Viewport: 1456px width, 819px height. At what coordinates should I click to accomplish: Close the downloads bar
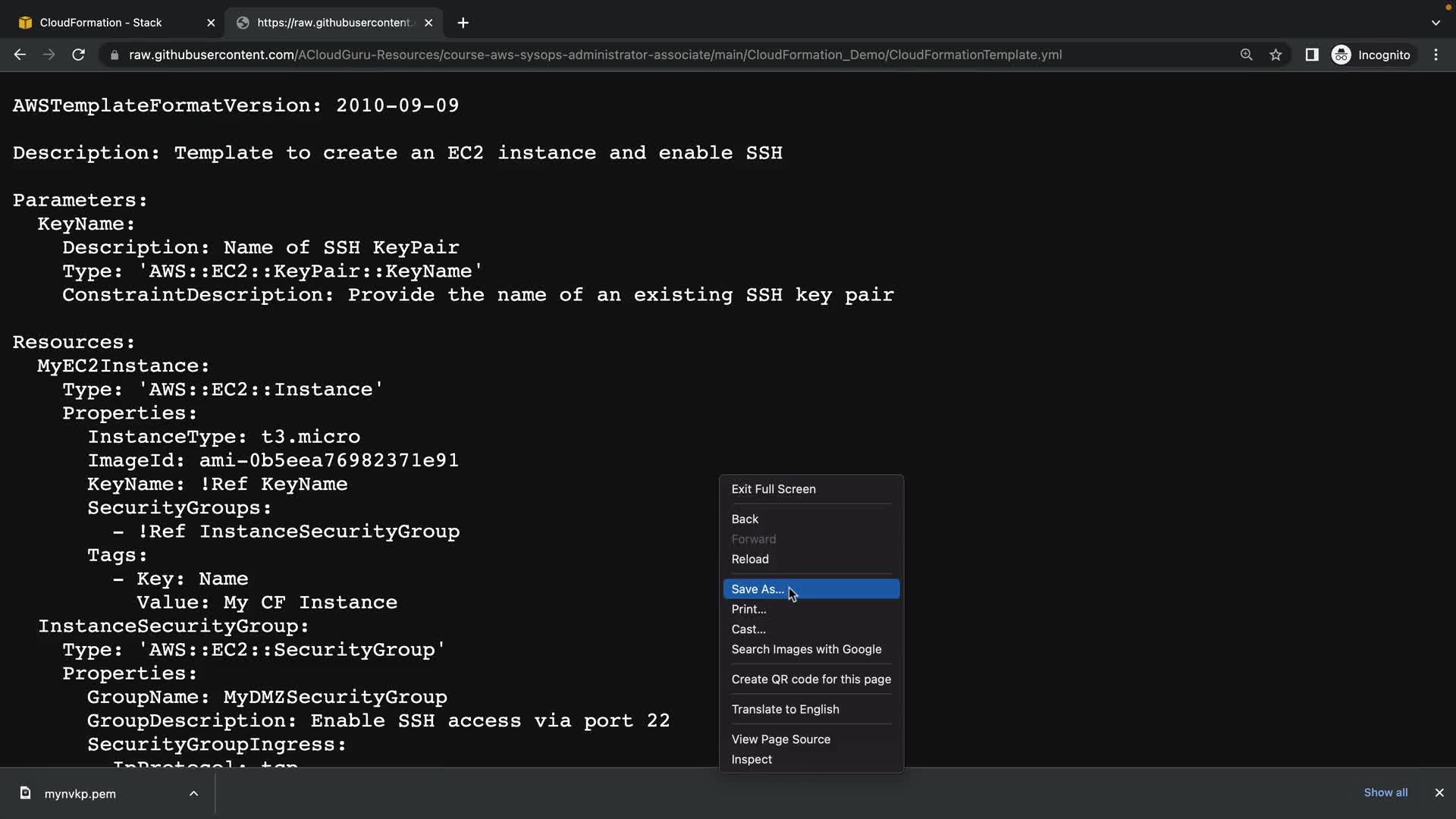(1439, 792)
